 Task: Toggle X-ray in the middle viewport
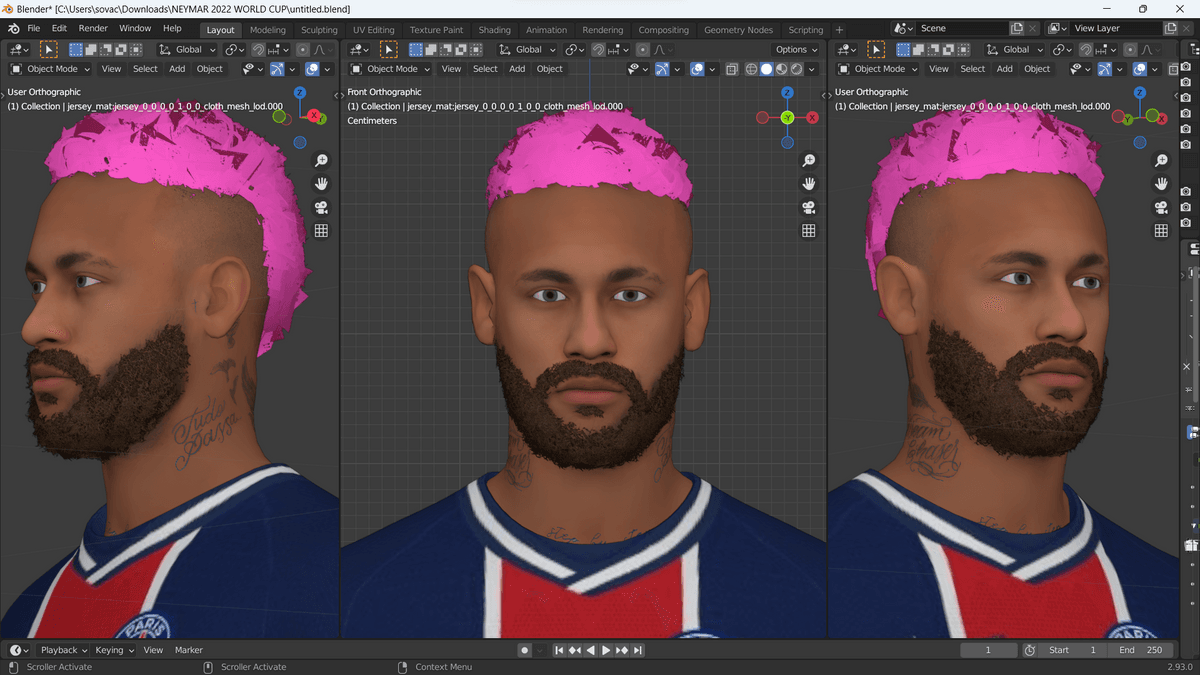point(732,69)
